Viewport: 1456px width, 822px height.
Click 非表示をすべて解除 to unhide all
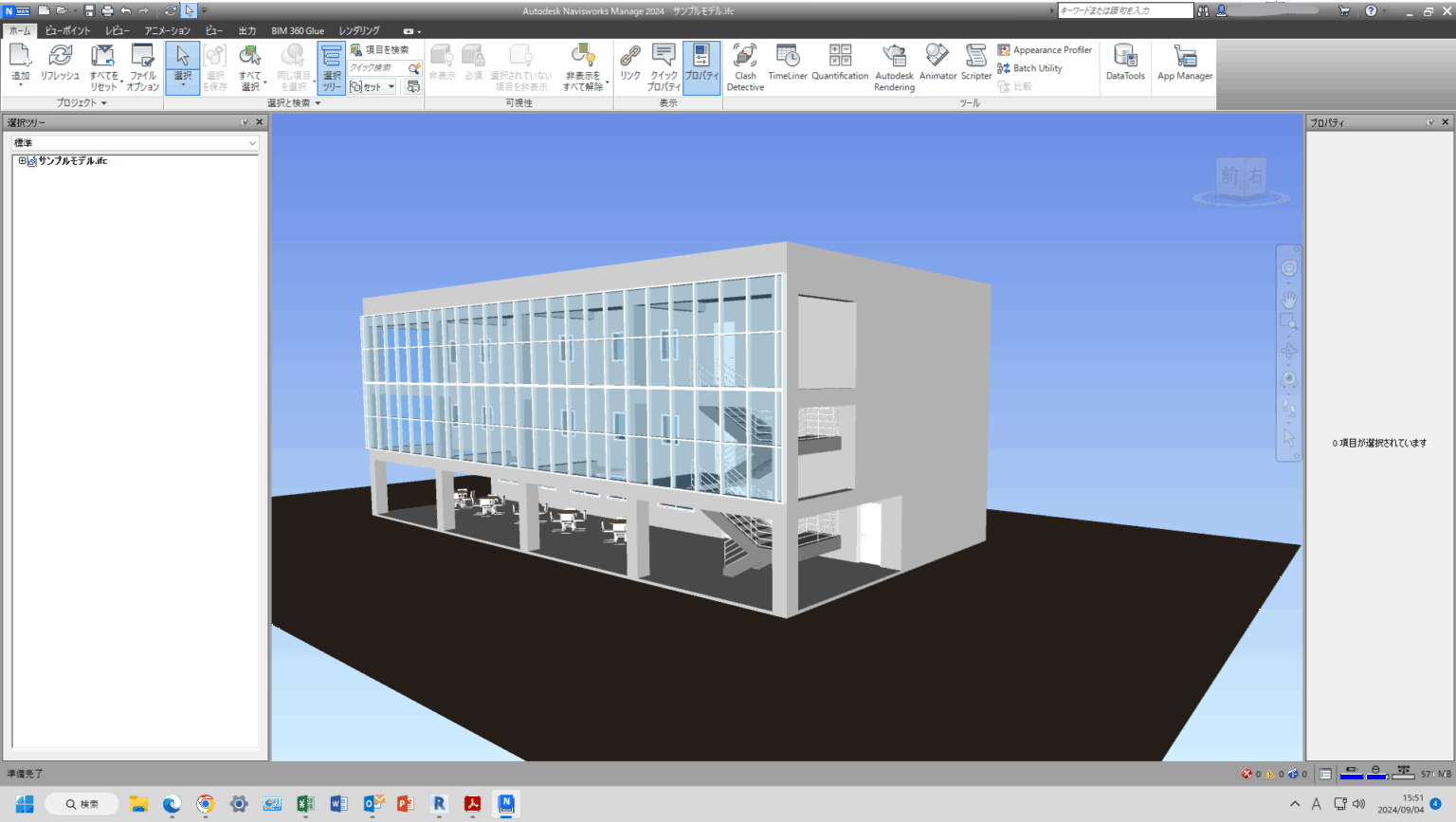pyautogui.click(x=582, y=66)
